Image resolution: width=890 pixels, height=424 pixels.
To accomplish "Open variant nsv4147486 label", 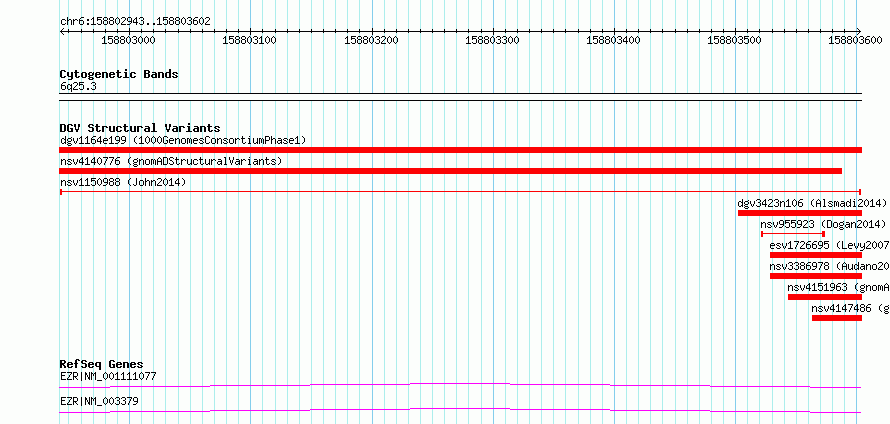I will pyautogui.click(x=850, y=308).
